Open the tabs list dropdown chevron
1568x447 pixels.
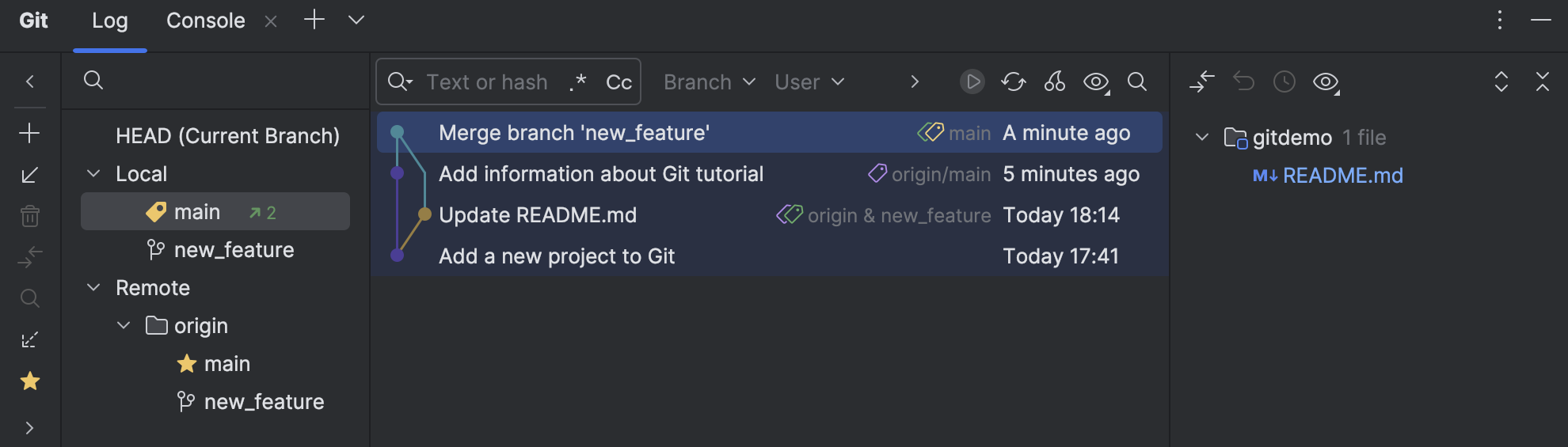coord(356,20)
